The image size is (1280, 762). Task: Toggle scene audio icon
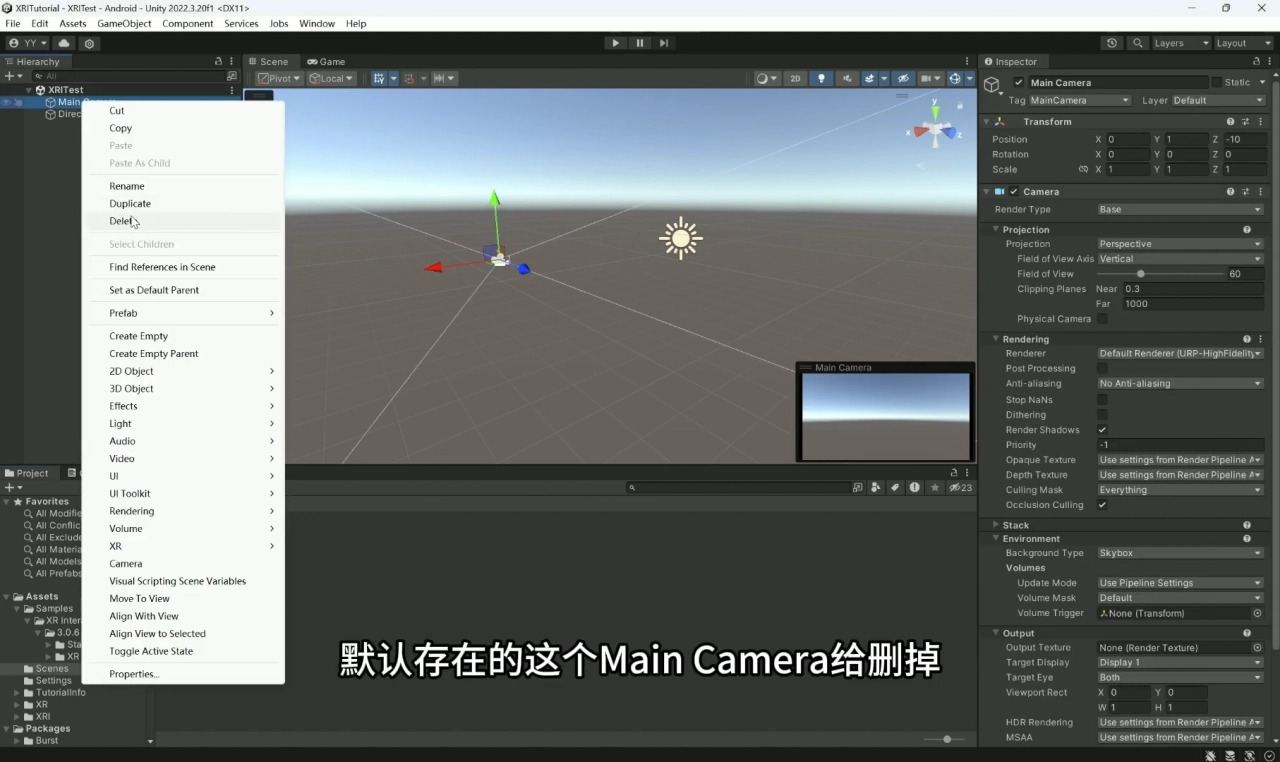click(x=848, y=78)
